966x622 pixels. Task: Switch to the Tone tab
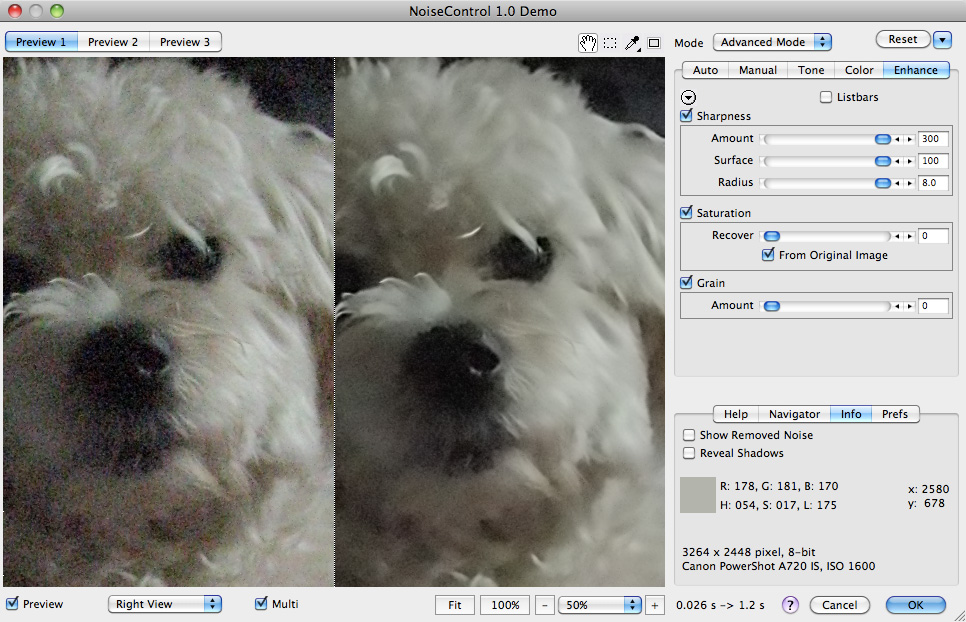click(811, 70)
